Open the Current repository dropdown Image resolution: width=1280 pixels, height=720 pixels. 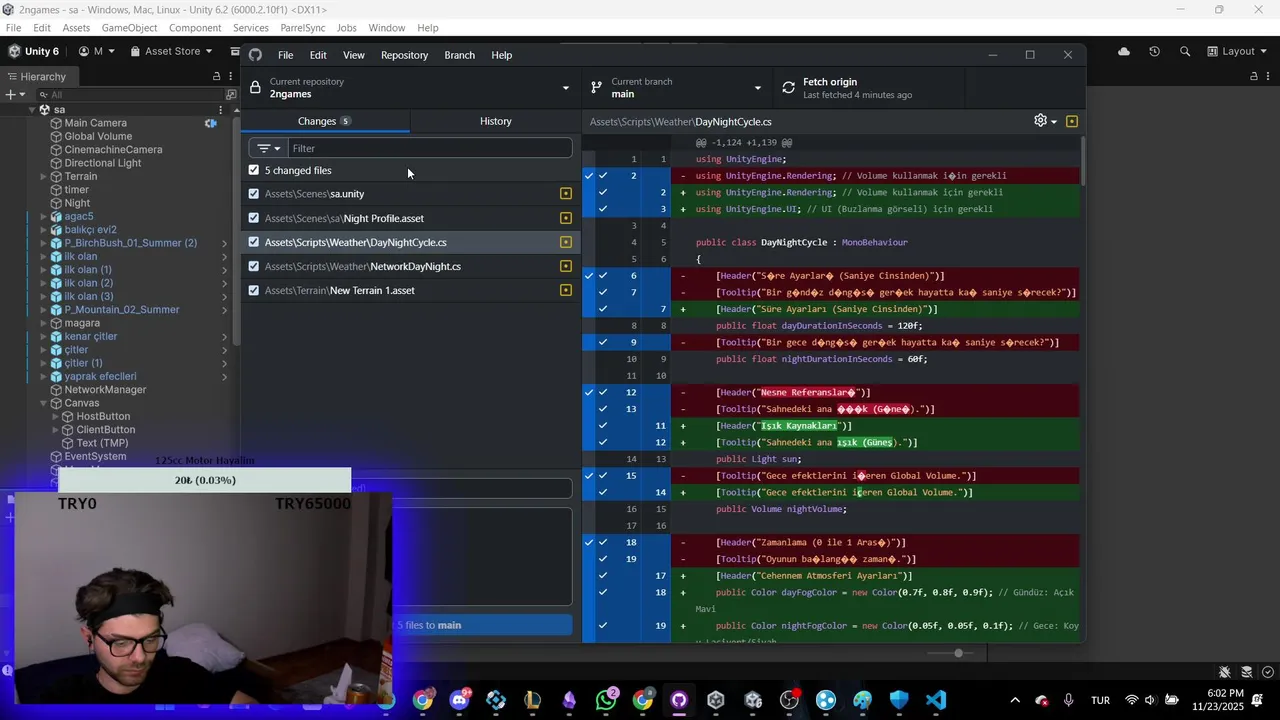[x=411, y=88]
